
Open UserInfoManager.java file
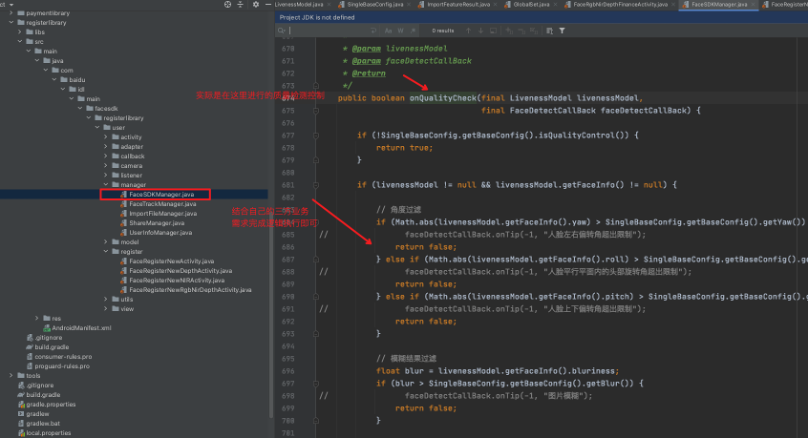[156, 232]
